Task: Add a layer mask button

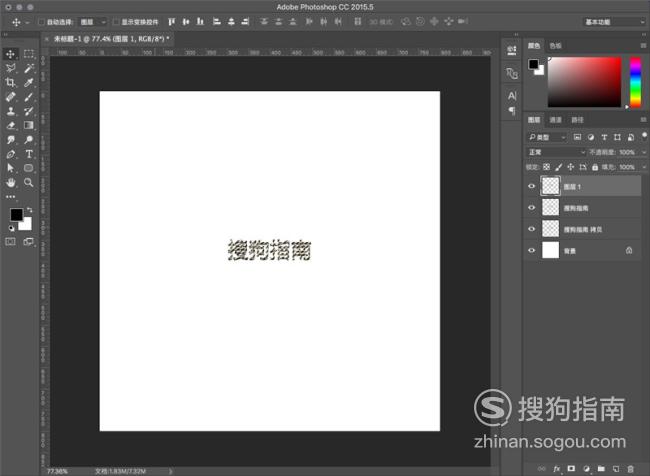Action: (x=572, y=469)
